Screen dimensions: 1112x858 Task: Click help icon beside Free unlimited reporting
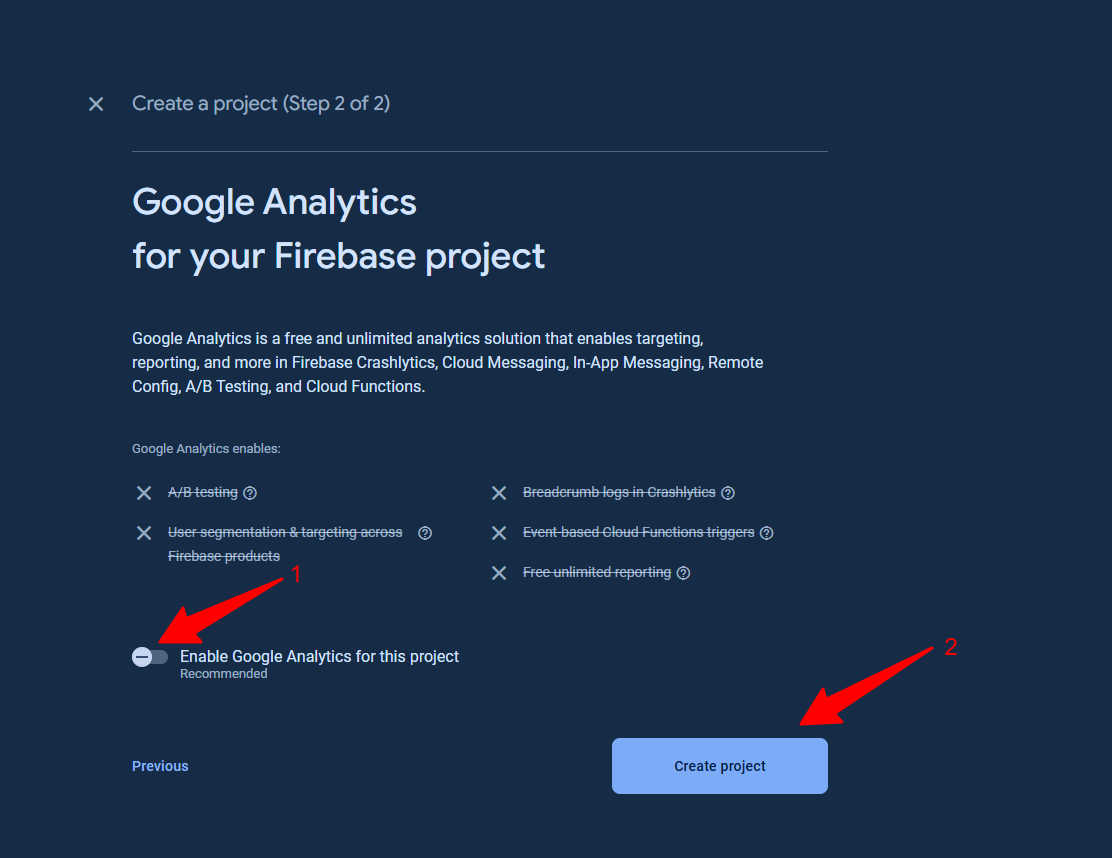684,573
